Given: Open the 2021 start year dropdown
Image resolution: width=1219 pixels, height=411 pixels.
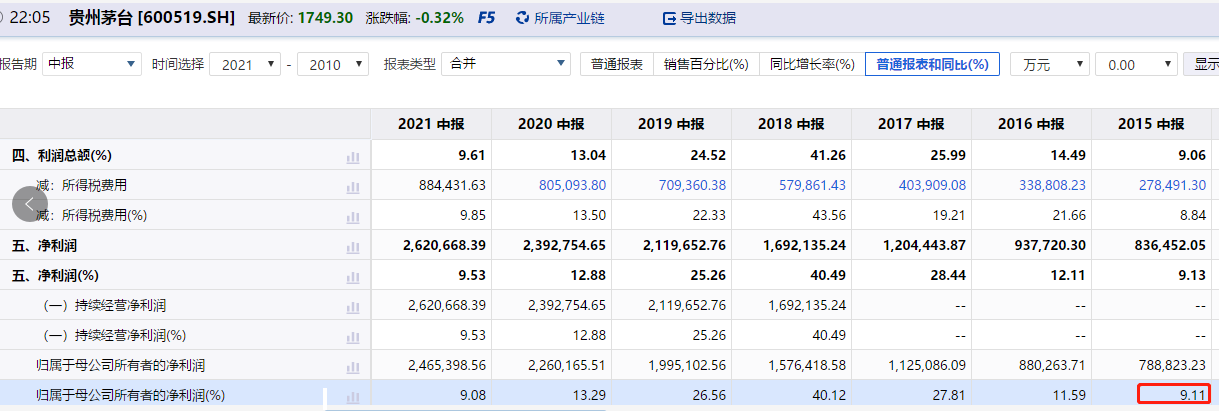Looking at the screenshot, I should pyautogui.click(x=246, y=64).
